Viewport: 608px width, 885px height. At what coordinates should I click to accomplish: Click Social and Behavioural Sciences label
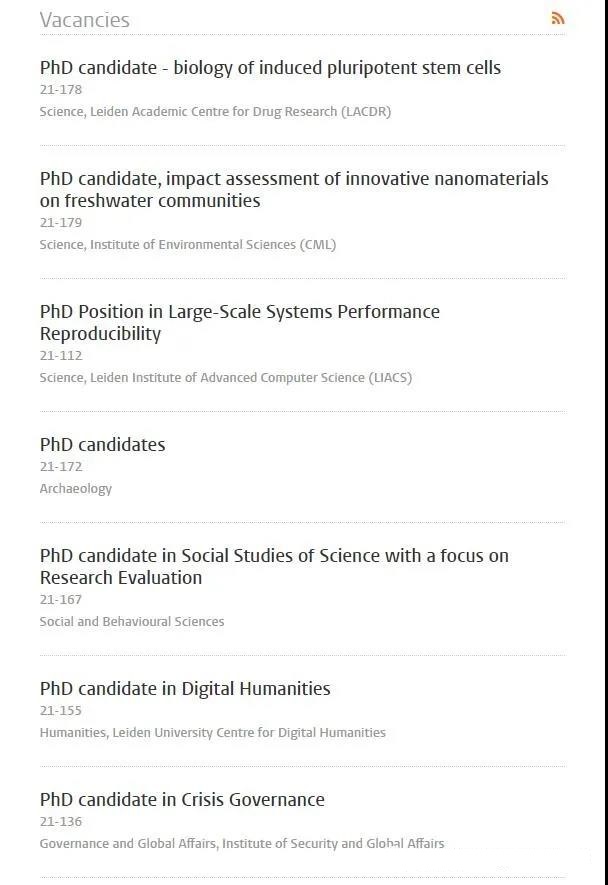132,622
